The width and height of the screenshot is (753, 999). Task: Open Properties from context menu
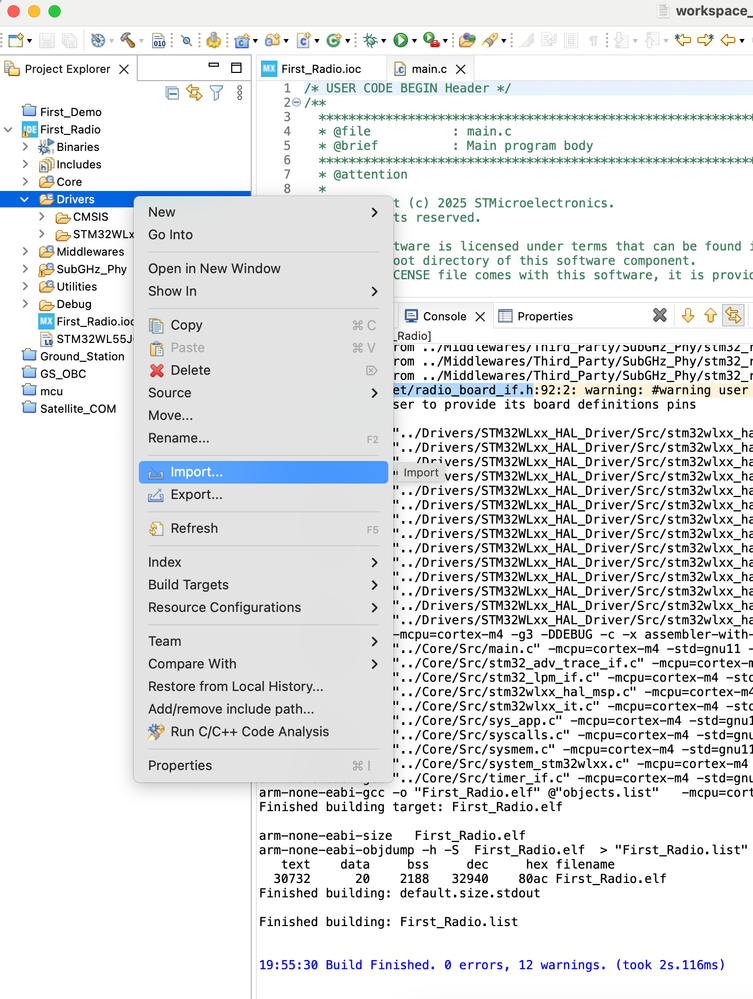[263, 765]
